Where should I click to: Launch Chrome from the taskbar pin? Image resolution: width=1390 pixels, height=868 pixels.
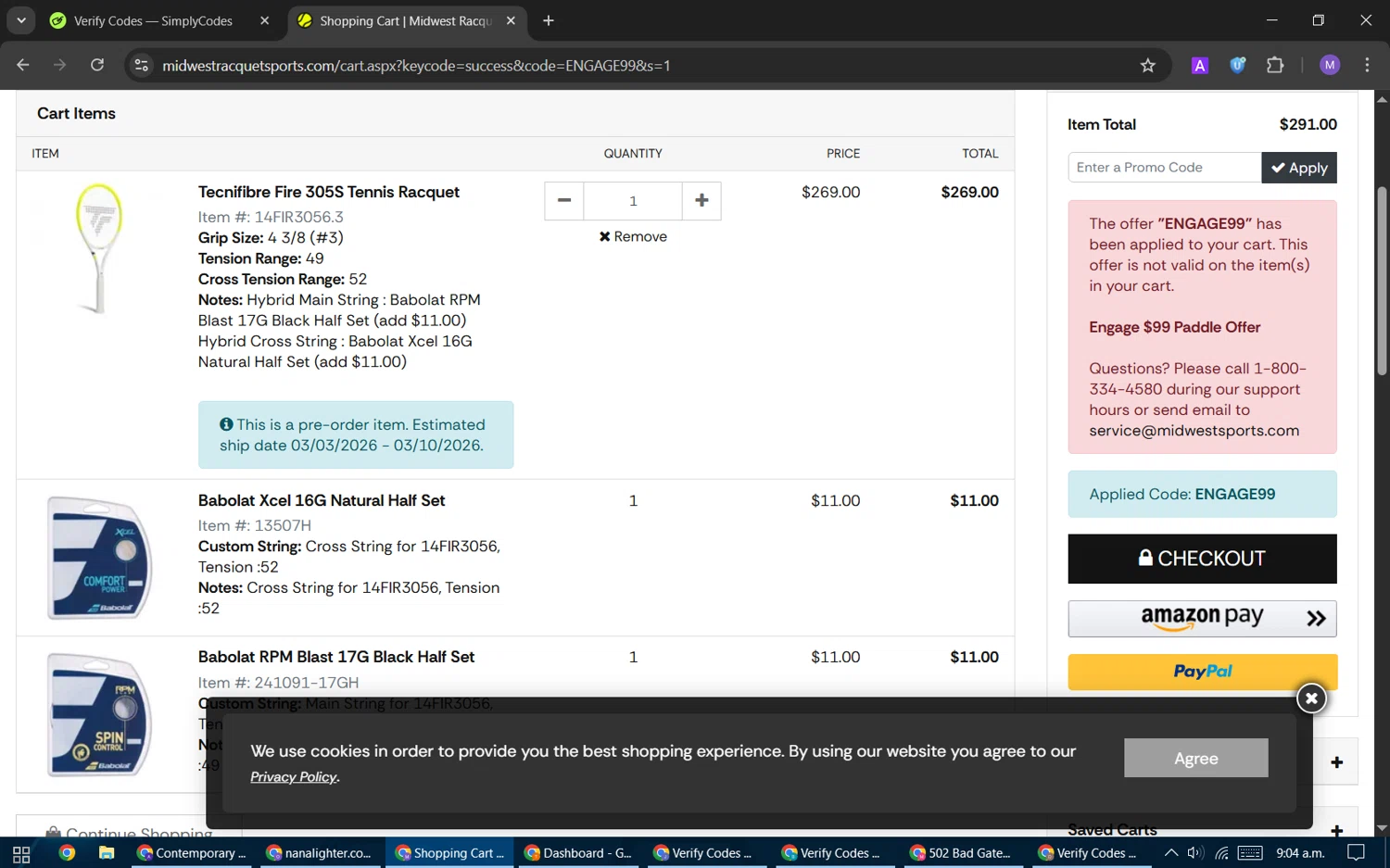click(67, 853)
